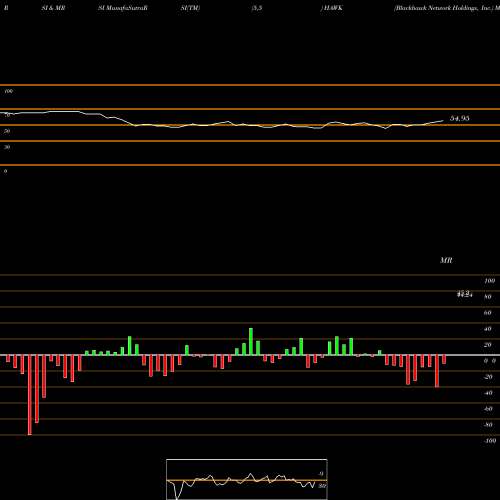Open the mini overview chart thumbnail
This screenshot has width=500, height=500.
click(x=247, y=479)
